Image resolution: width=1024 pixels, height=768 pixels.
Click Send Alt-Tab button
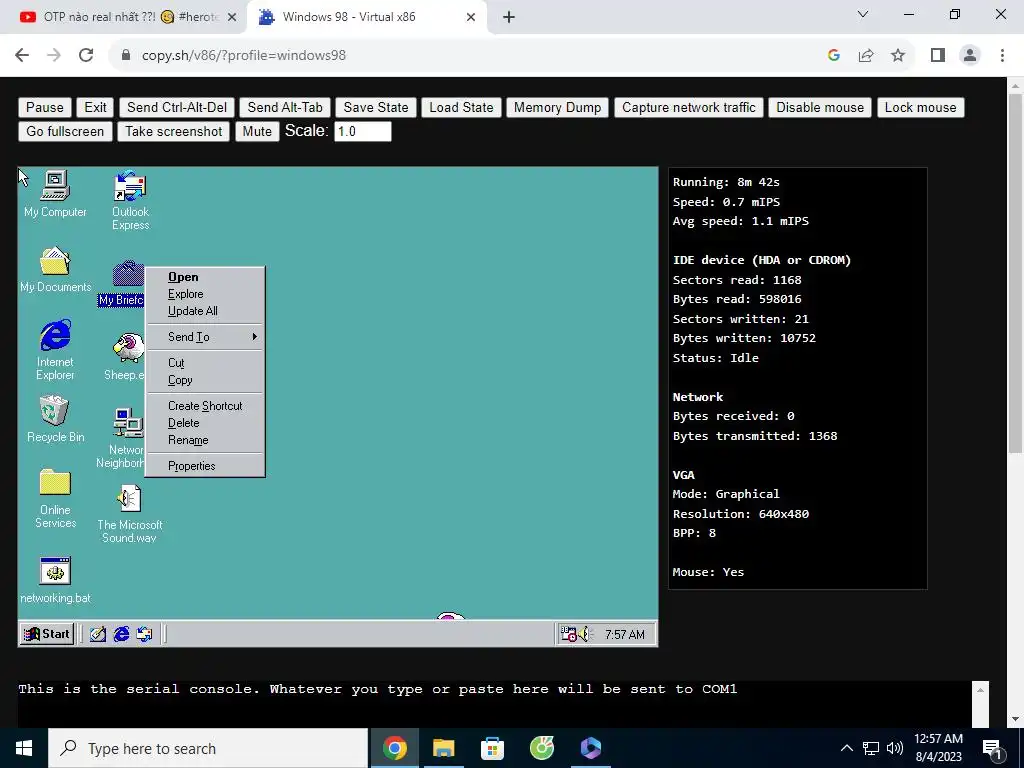tap(285, 108)
